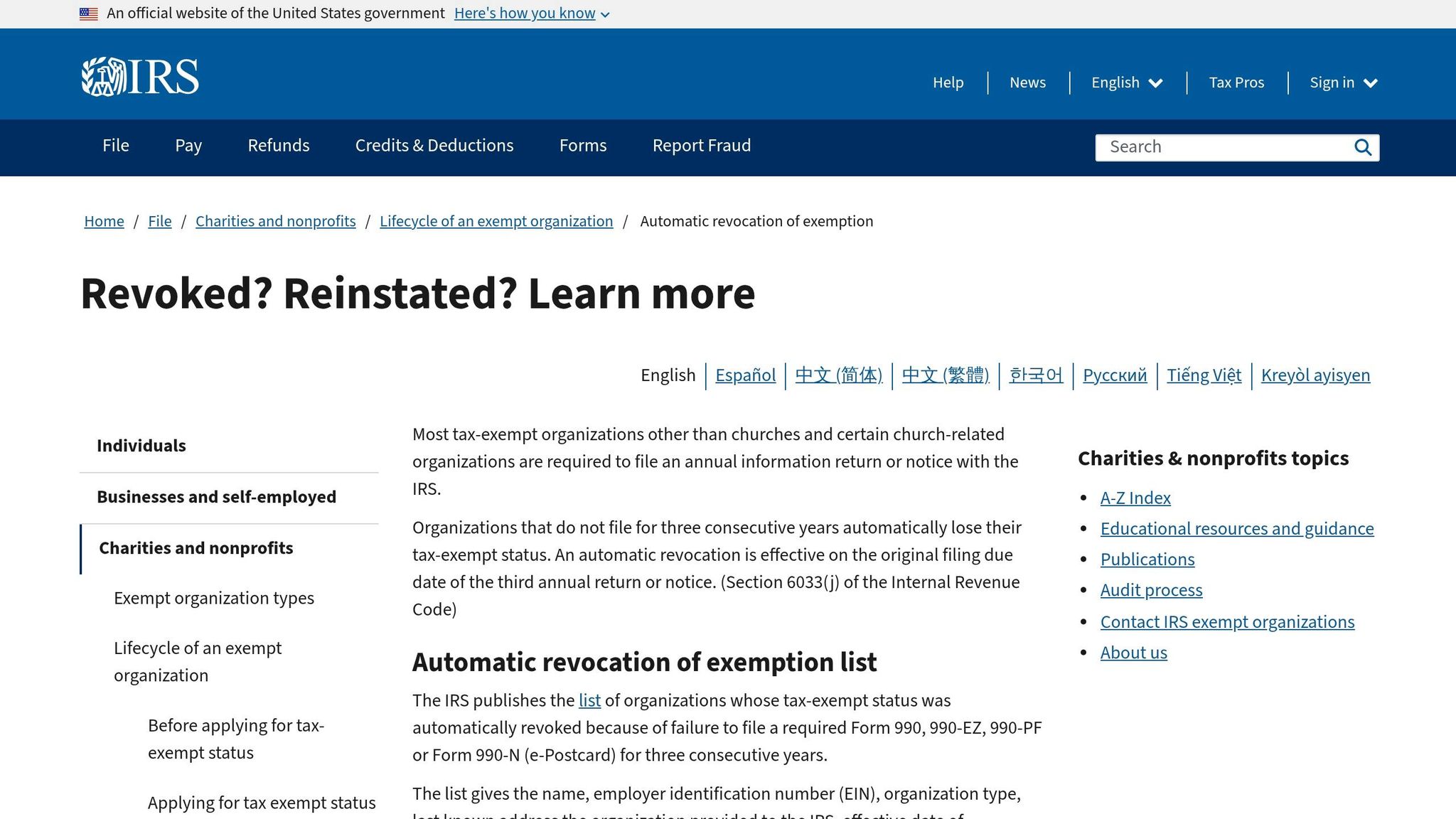Screen dimensions: 1456x819
Task: Go to News page
Action: pyautogui.click(x=1027, y=82)
